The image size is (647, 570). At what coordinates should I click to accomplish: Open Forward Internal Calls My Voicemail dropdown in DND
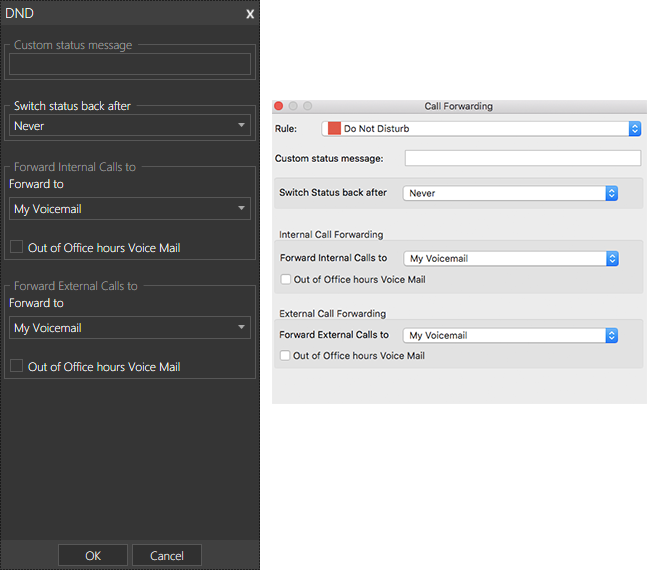click(130, 208)
